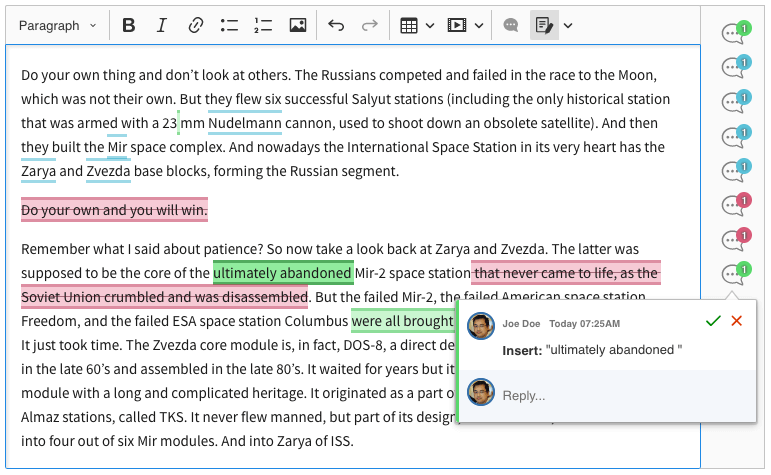Open the Paragraph heading dropdown
The width and height of the screenshot is (771, 475).
point(58,25)
